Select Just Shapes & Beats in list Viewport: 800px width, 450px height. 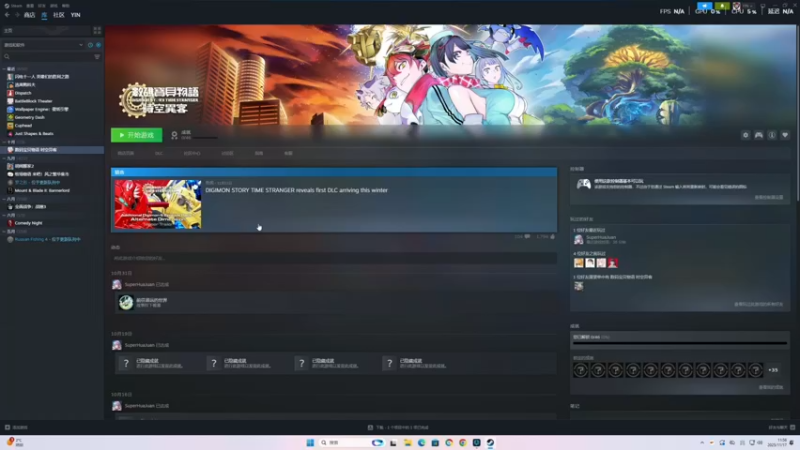click(x=34, y=134)
